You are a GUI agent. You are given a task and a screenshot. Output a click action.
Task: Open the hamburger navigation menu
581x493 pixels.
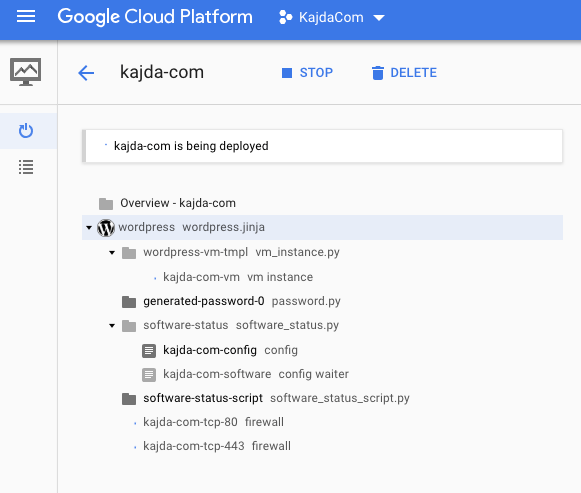coord(26,17)
